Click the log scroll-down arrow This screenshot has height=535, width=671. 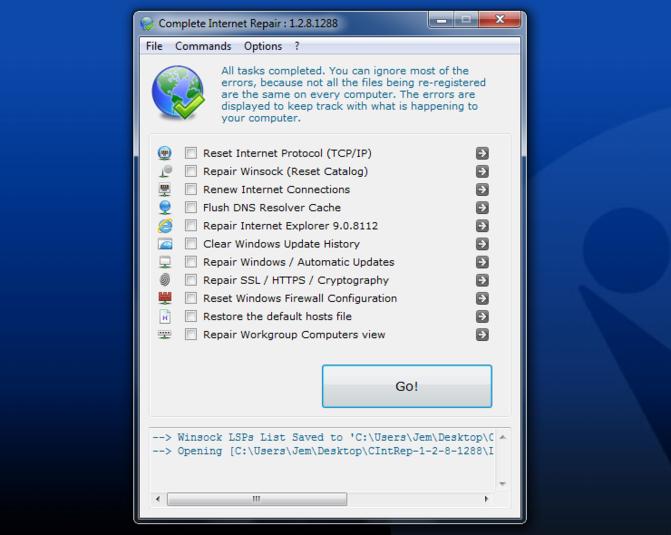pyautogui.click(x=503, y=484)
